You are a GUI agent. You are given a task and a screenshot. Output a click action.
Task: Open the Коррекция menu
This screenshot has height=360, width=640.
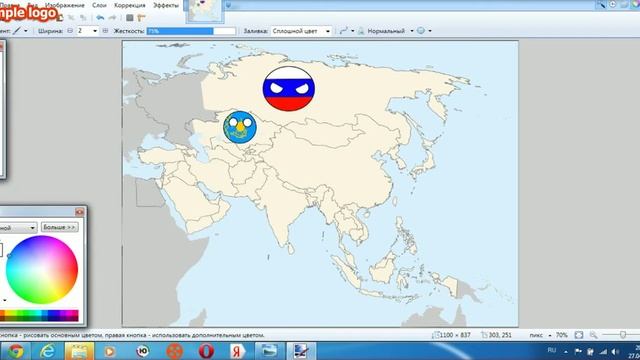coord(130,5)
